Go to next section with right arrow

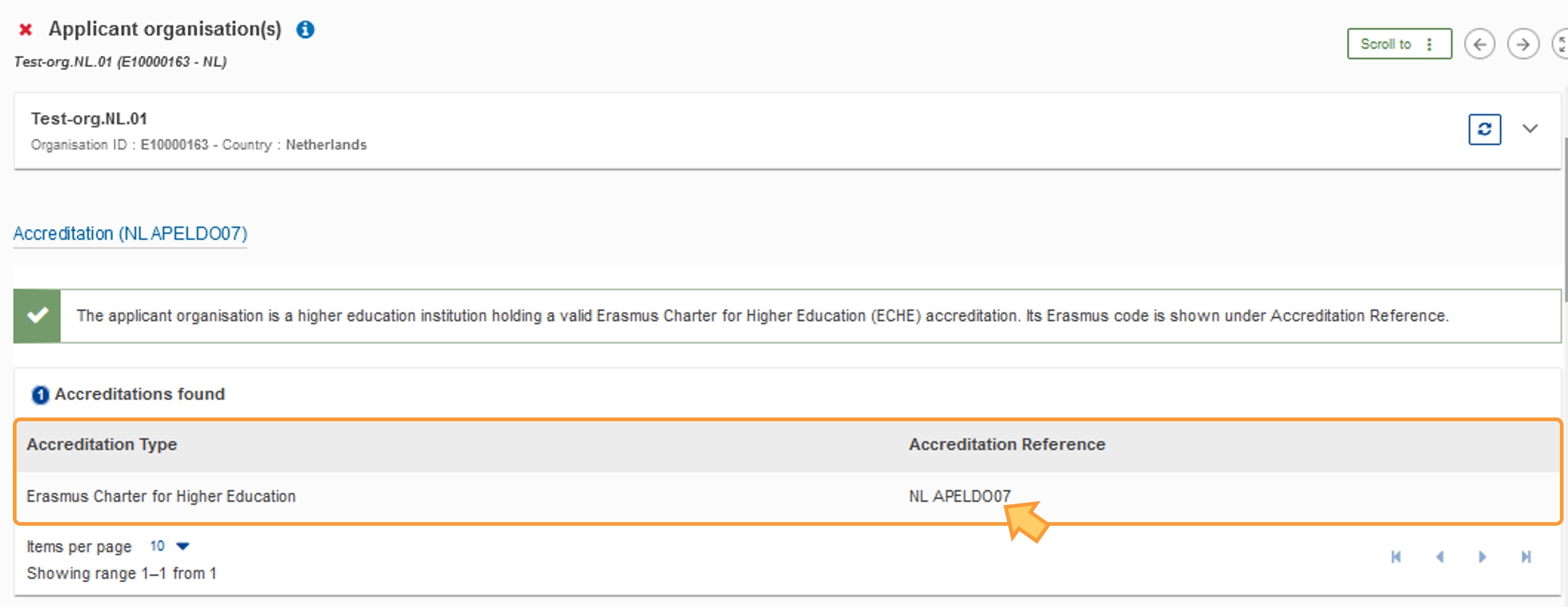pos(1523,44)
